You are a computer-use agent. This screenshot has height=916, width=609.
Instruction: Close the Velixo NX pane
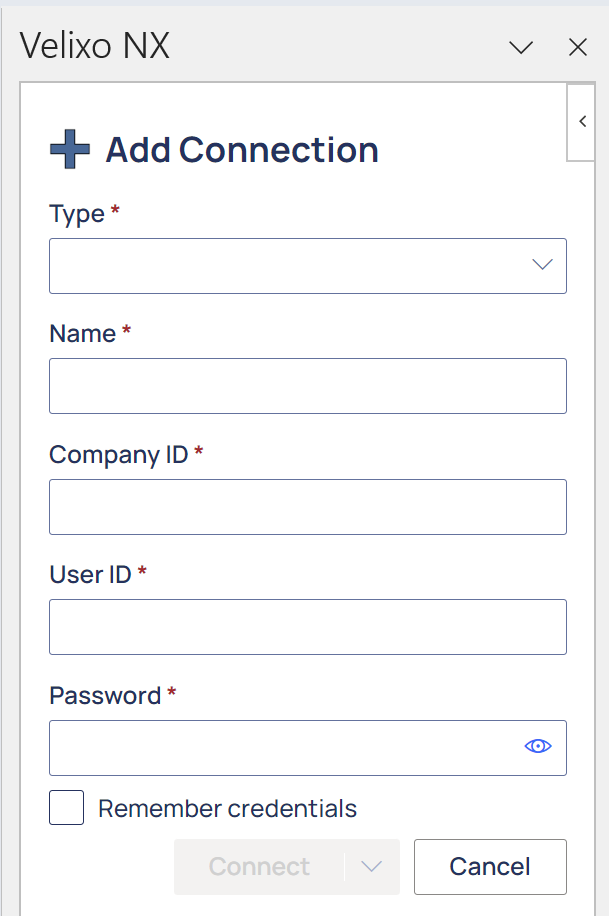coord(577,47)
